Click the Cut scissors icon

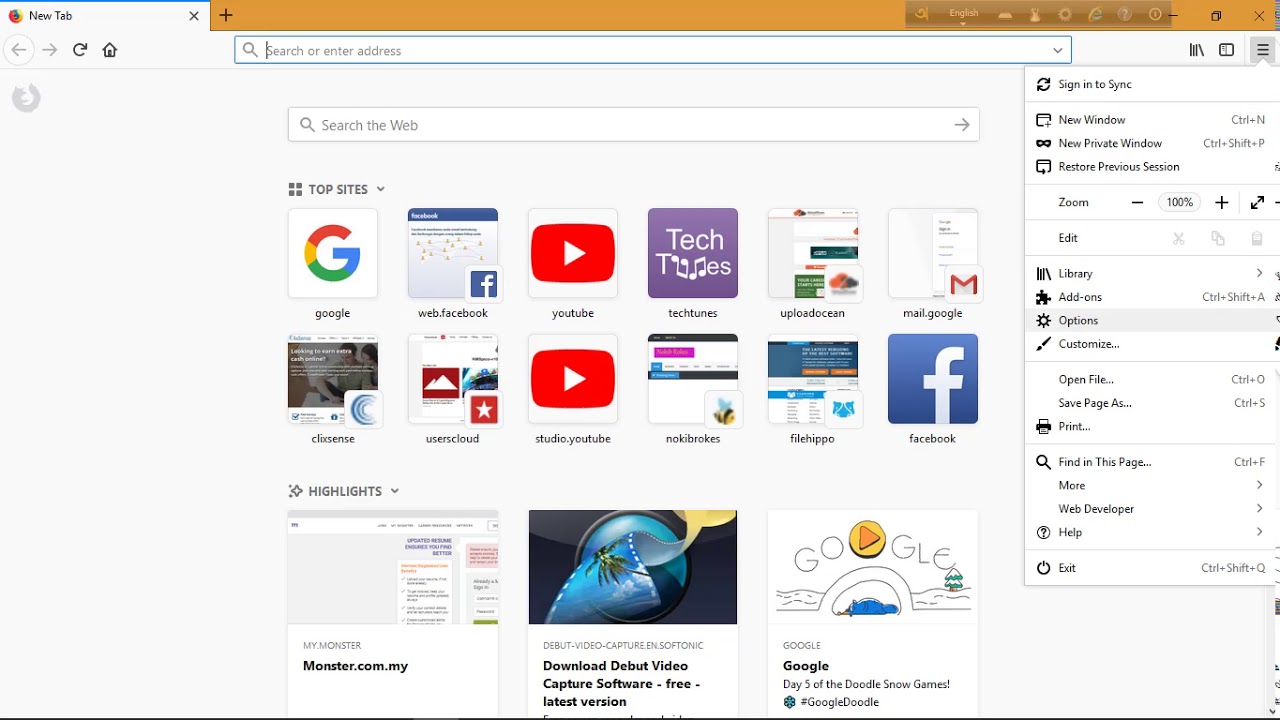[1179, 238]
